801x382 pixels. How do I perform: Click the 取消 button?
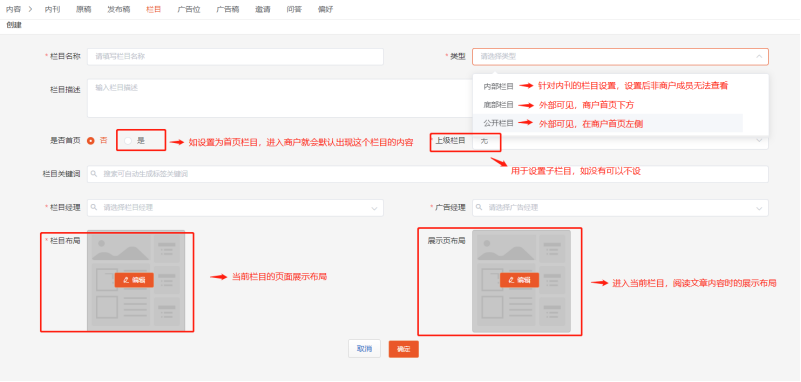click(x=364, y=349)
